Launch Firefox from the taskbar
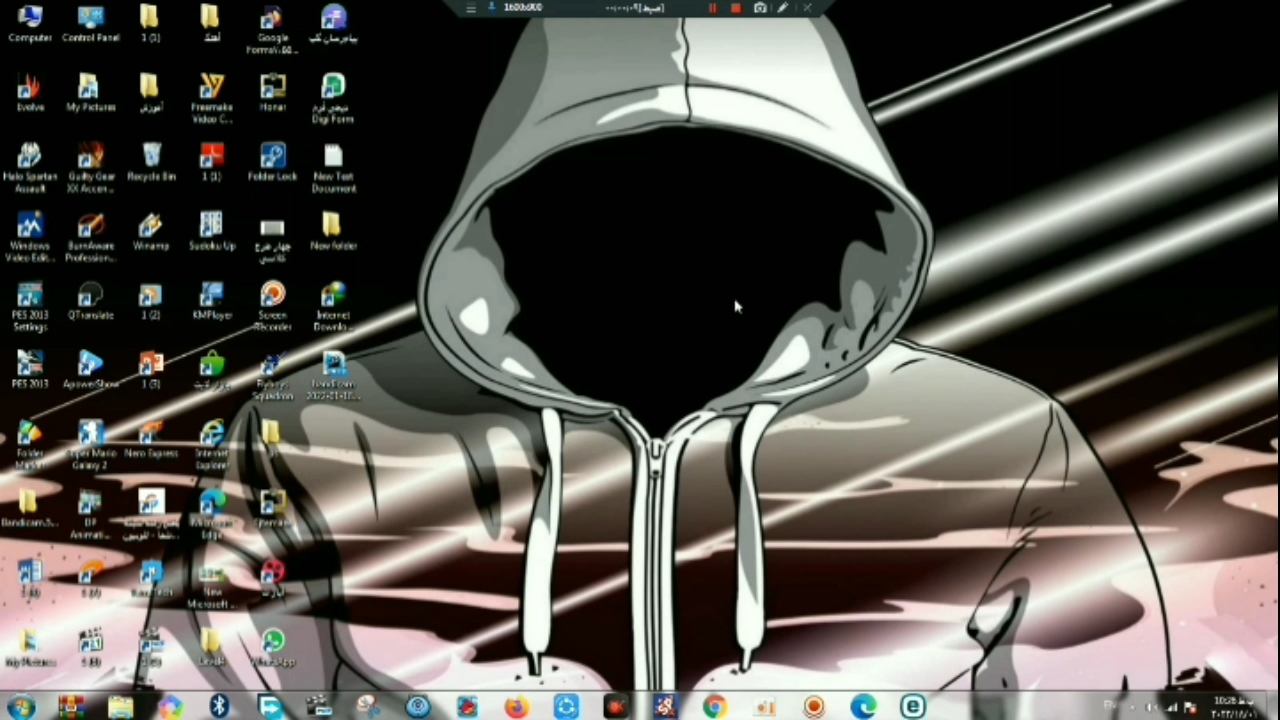Screen dimensions: 1280x720 (x=516, y=707)
